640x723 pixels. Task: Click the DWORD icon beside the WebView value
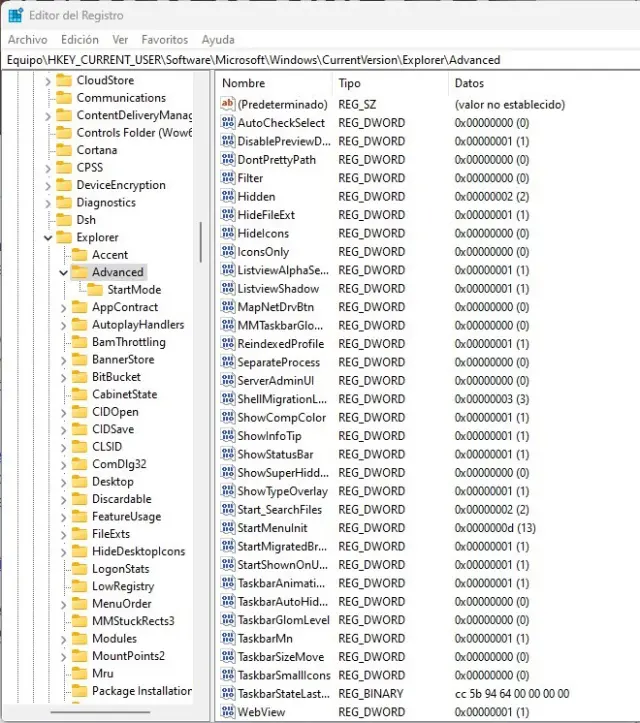pos(227,712)
